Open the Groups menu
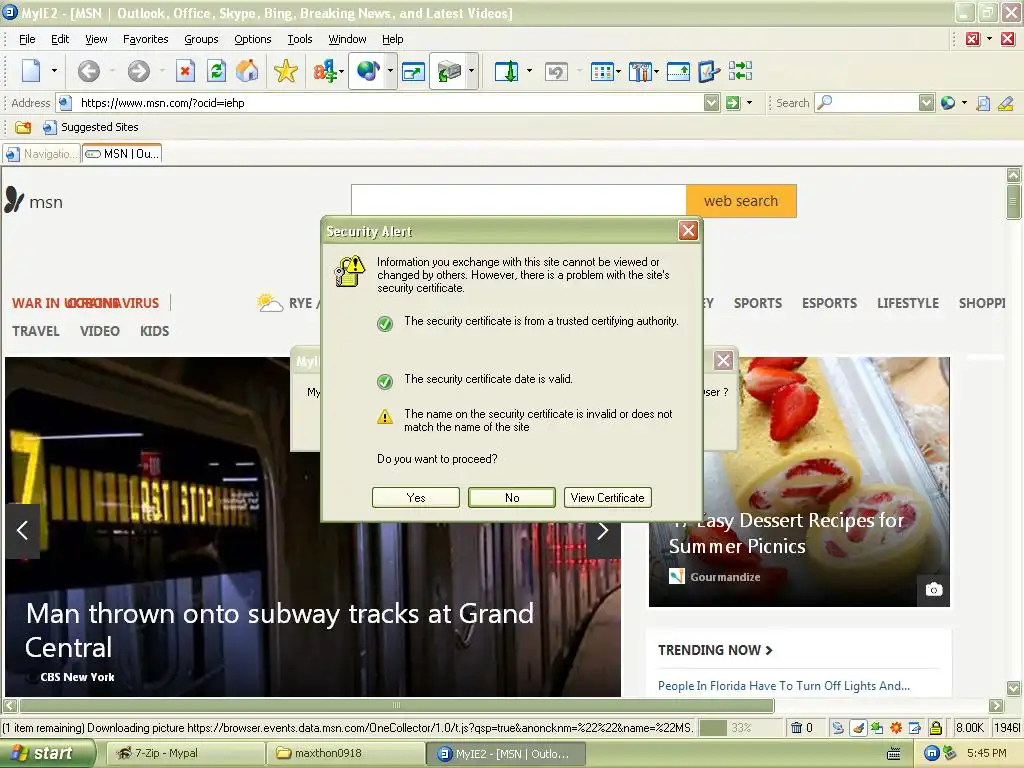 click(x=201, y=39)
